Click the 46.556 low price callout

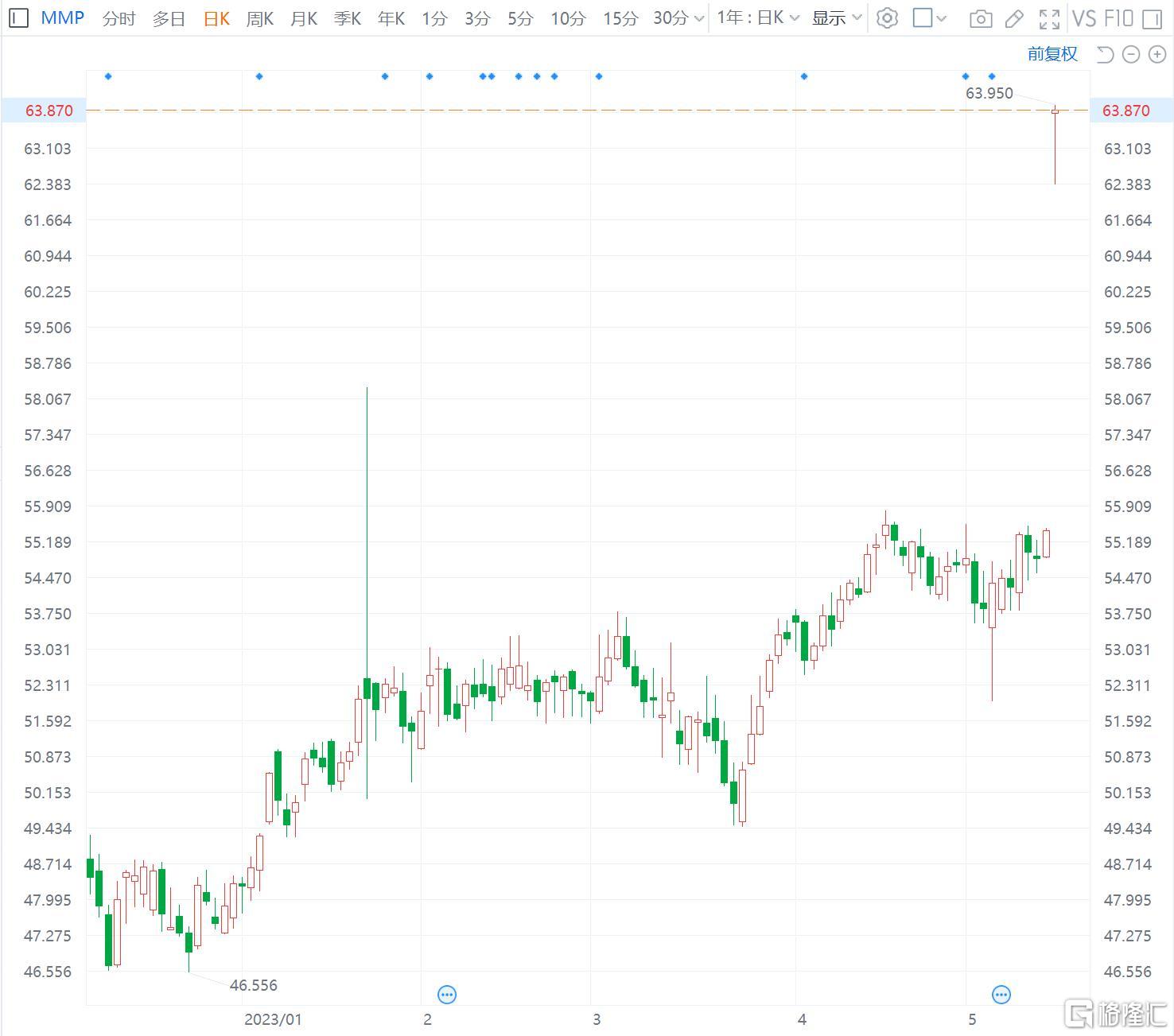coord(254,985)
